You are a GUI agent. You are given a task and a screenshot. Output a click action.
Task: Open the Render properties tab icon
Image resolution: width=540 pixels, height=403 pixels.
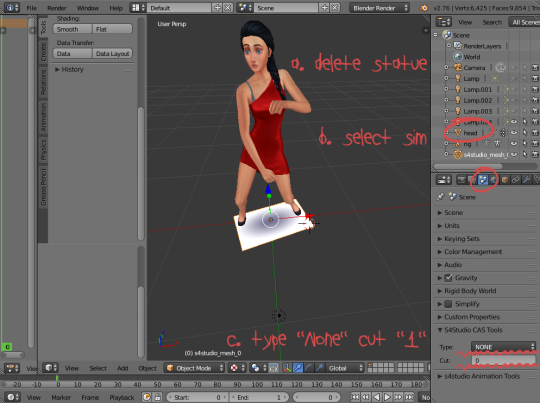pos(461,180)
